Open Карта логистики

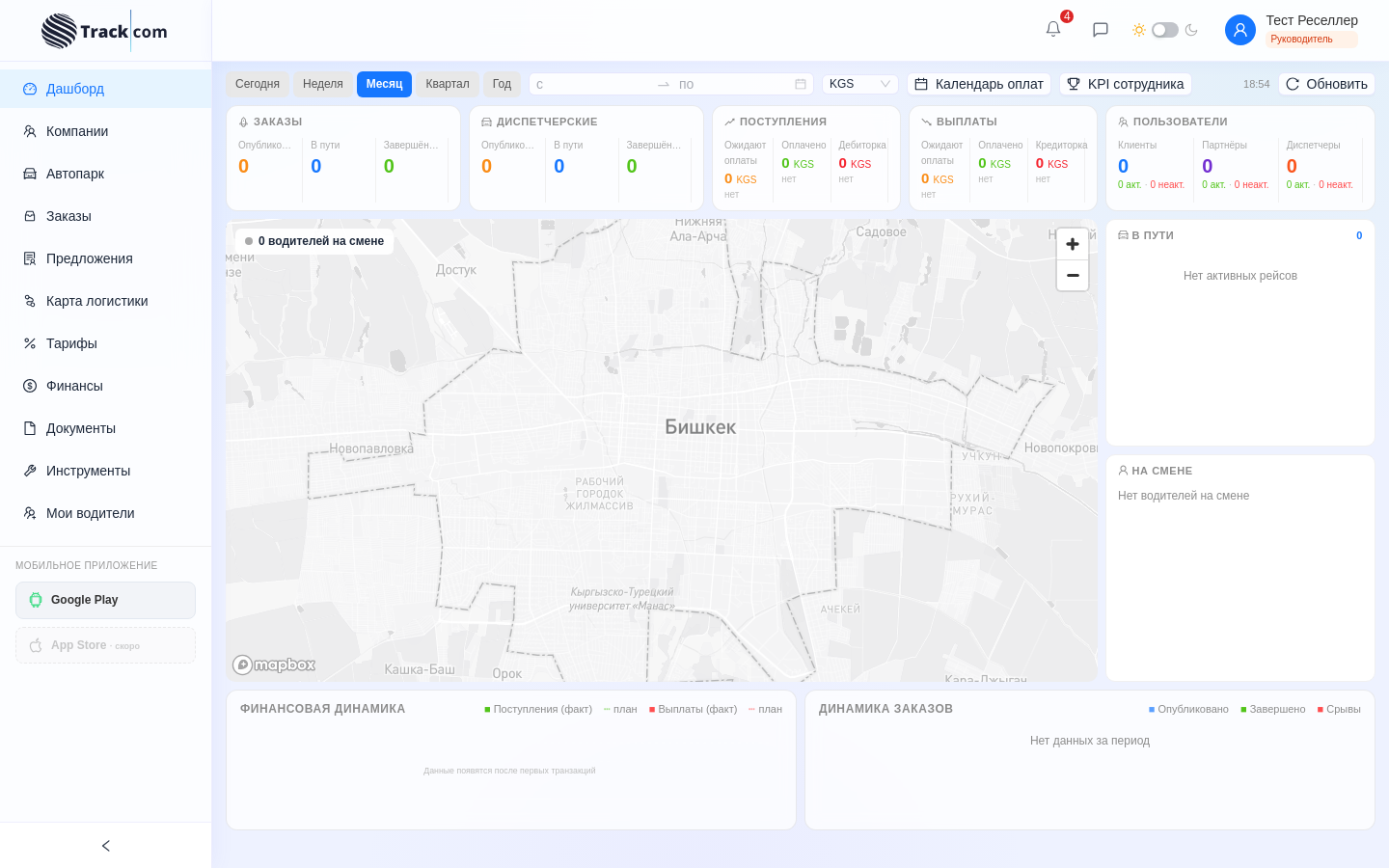(x=105, y=301)
